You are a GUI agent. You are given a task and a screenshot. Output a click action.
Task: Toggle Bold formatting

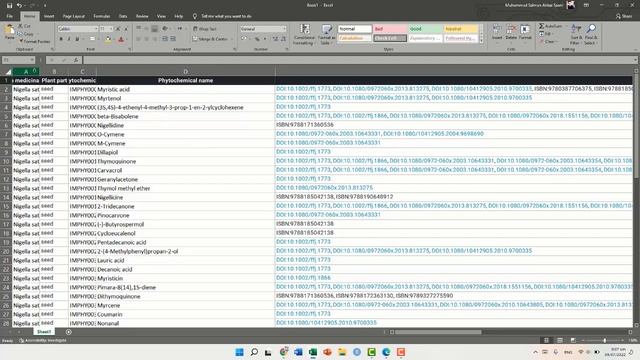tap(61, 39)
